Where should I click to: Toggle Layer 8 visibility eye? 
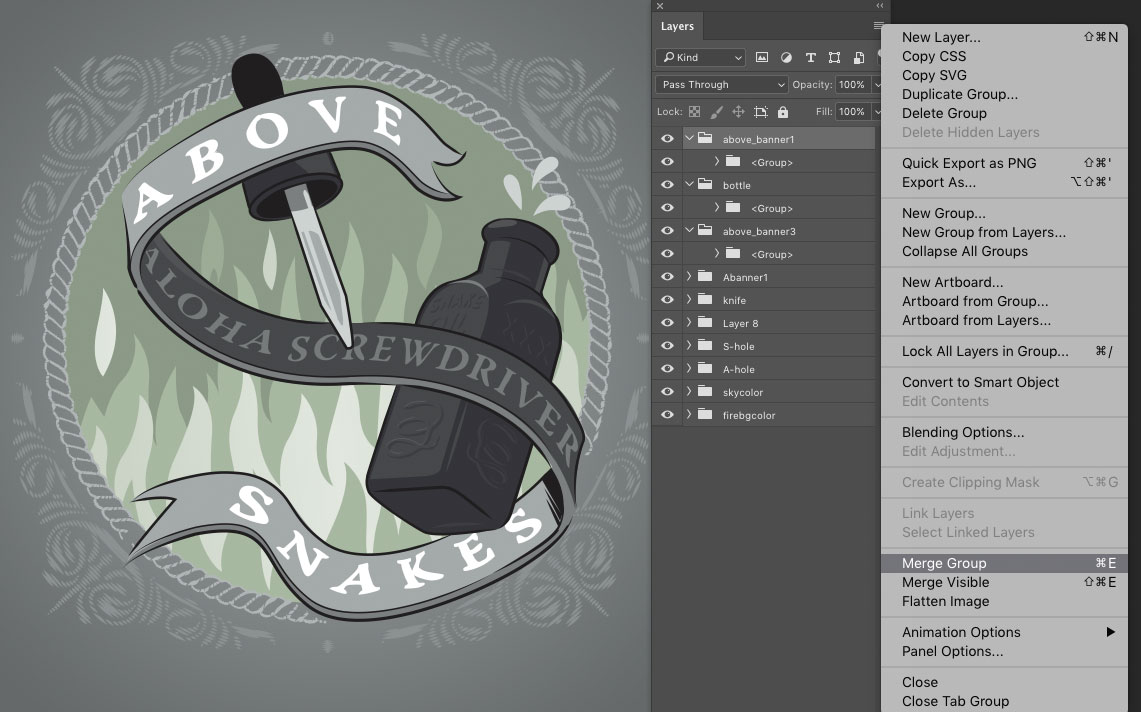(x=667, y=323)
